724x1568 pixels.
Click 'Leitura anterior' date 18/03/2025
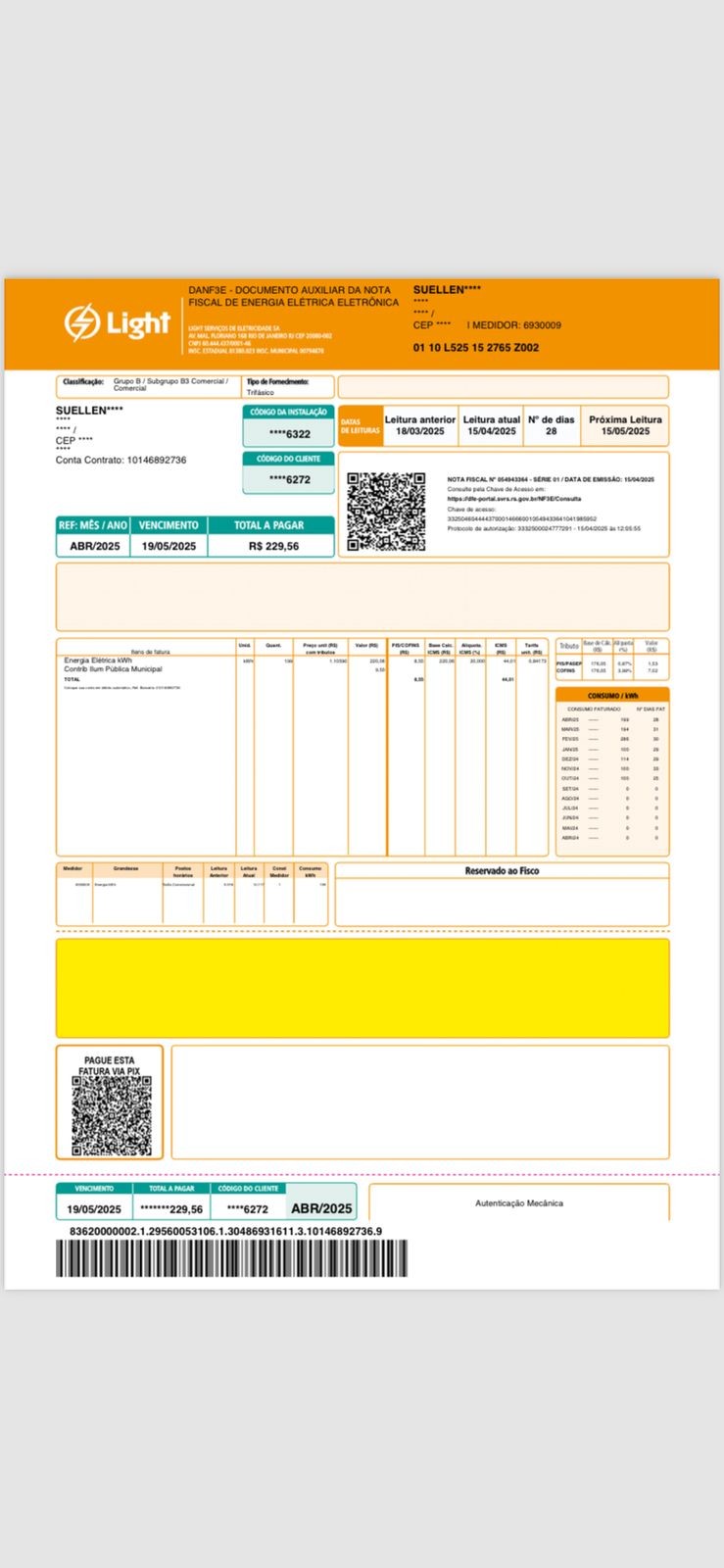pos(420,431)
